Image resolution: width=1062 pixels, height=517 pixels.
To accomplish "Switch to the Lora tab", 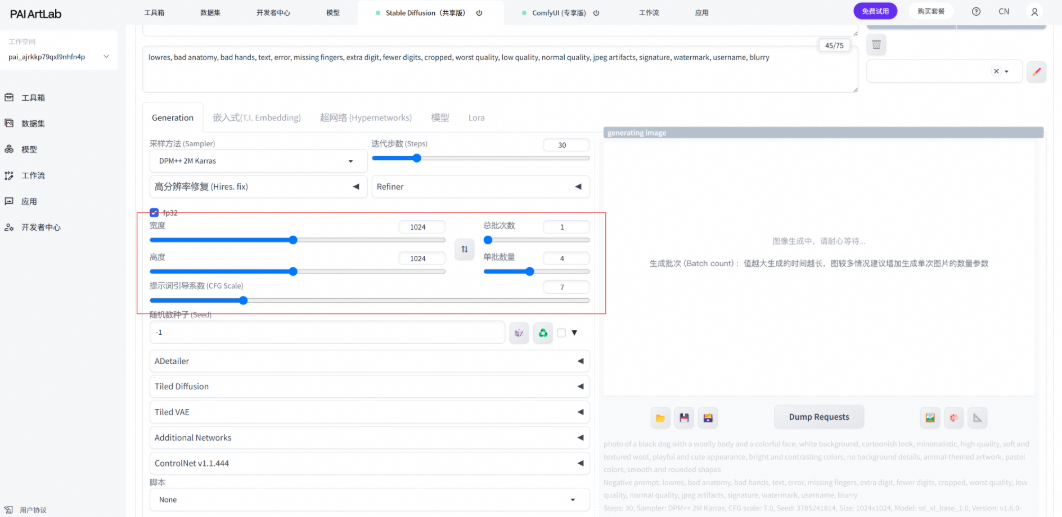I will pyautogui.click(x=476, y=117).
